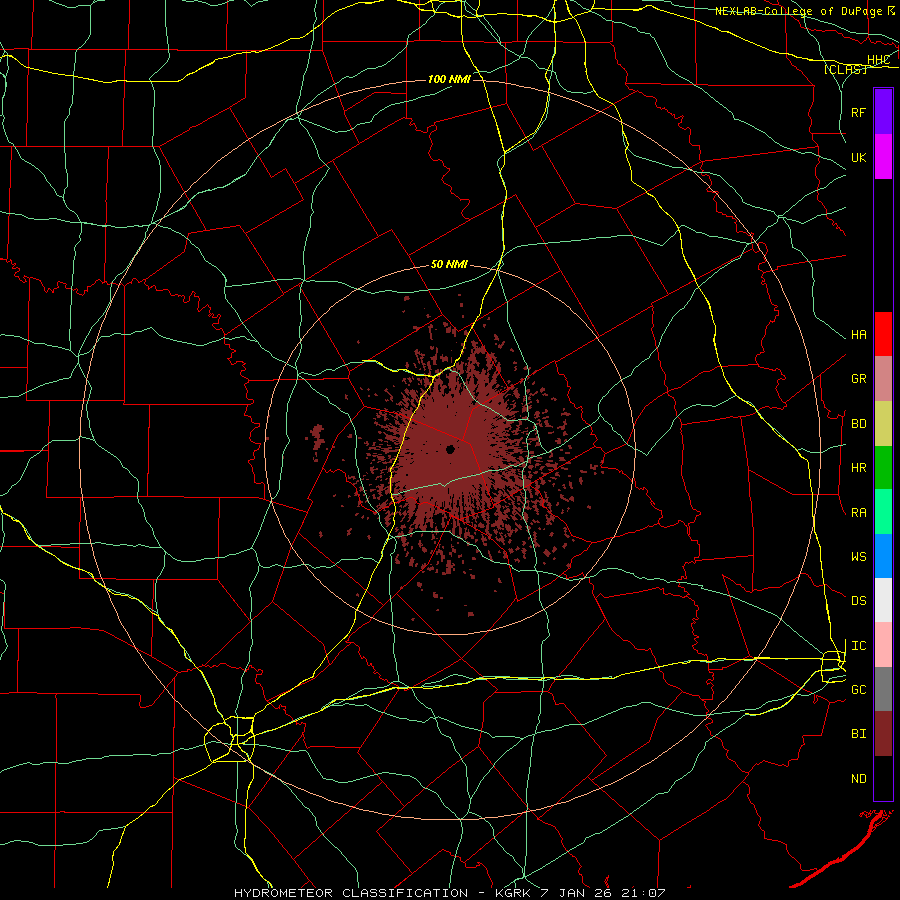900x900 pixels.
Task: Click the BD yellow legend swatch
Action: (x=883, y=424)
